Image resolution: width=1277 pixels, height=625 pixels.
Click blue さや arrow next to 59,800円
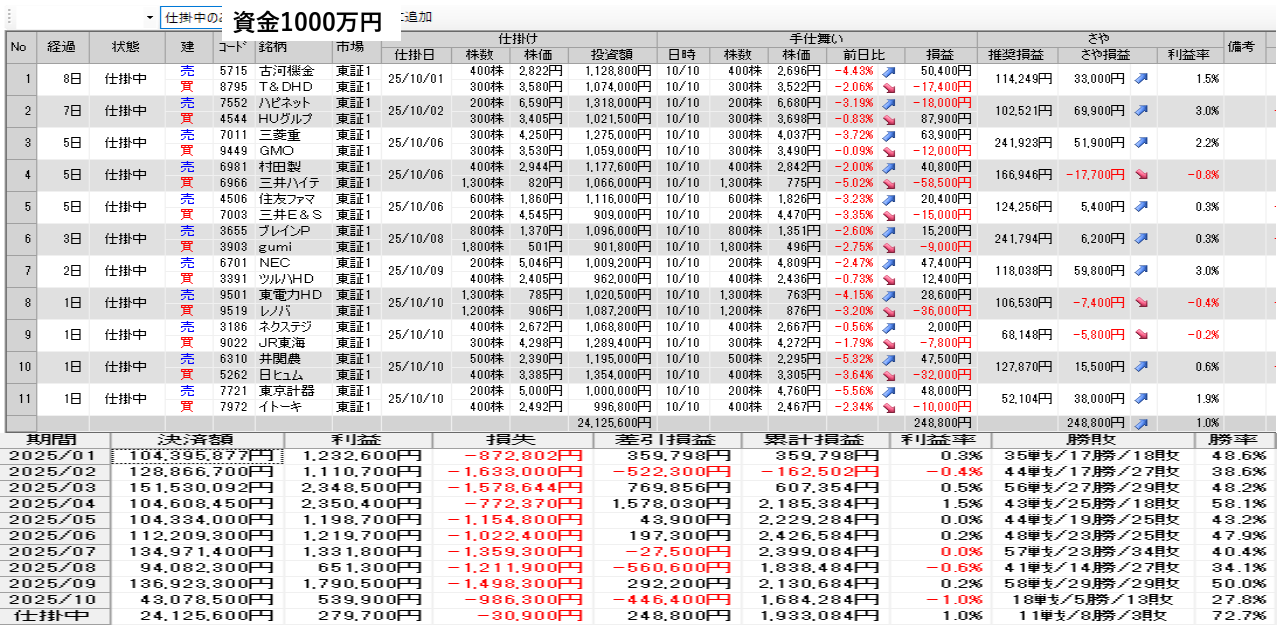tap(1141, 271)
